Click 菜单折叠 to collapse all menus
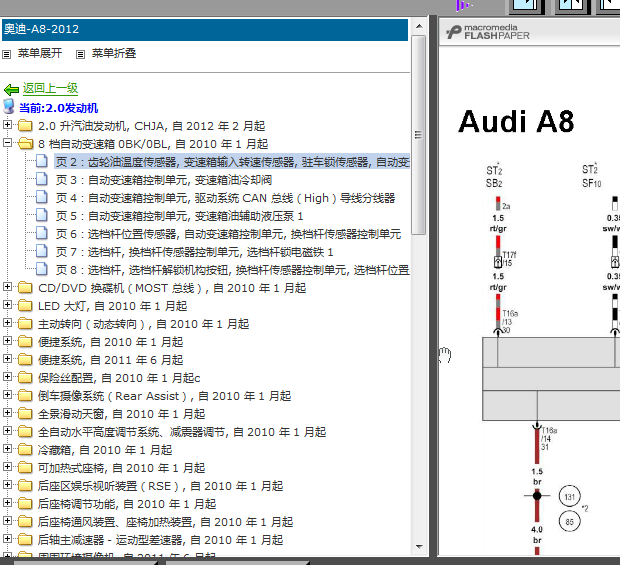The image size is (620, 565). click(114, 53)
